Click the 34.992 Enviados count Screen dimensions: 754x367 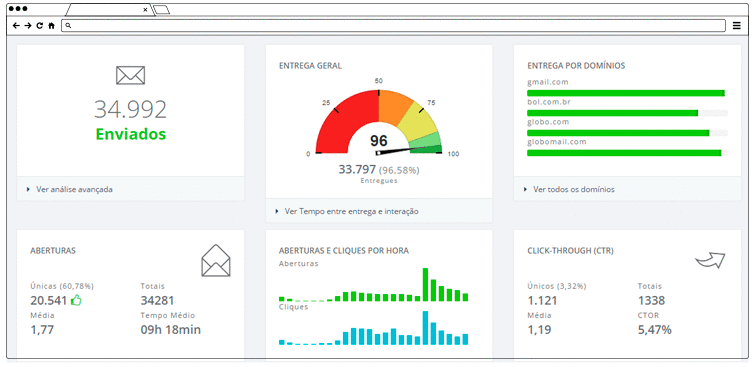click(130, 110)
